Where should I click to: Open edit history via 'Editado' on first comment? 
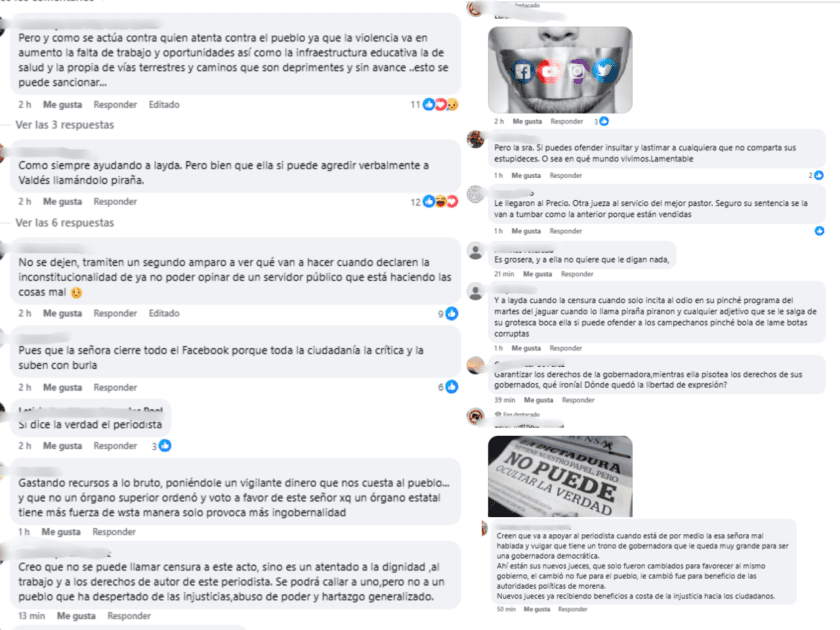point(164,104)
